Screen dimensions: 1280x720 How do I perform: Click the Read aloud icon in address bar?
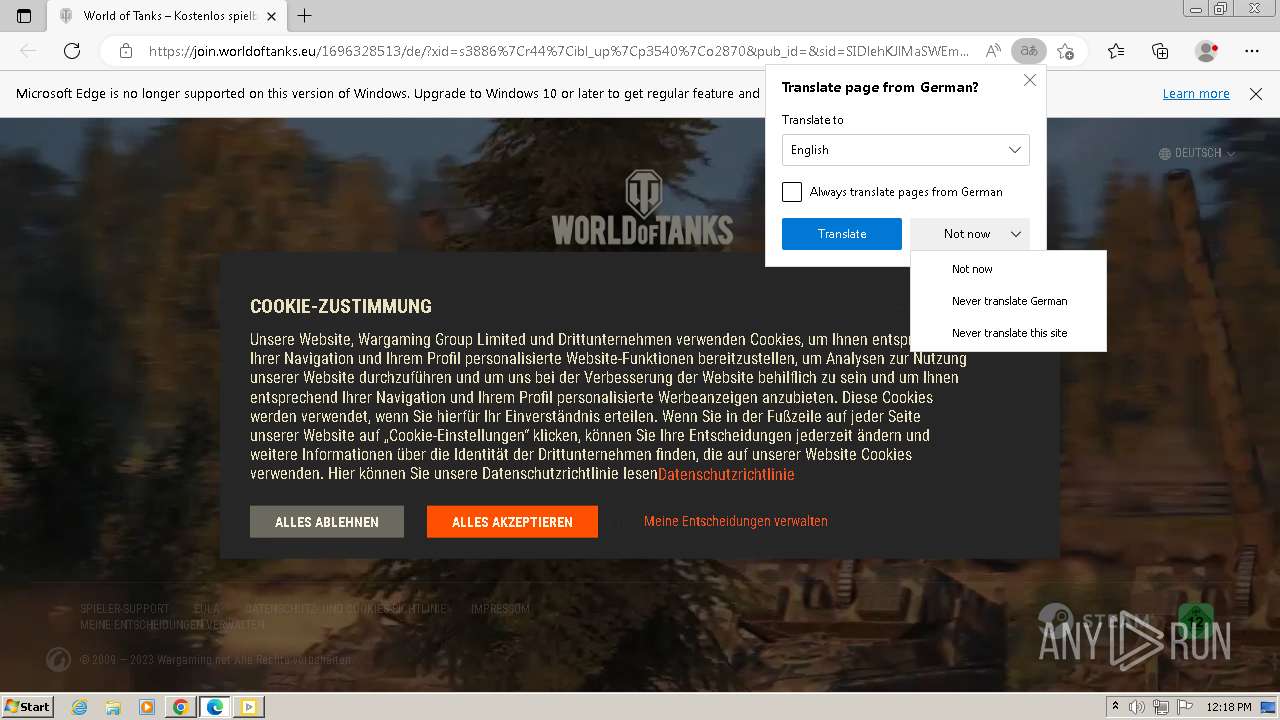click(x=993, y=51)
